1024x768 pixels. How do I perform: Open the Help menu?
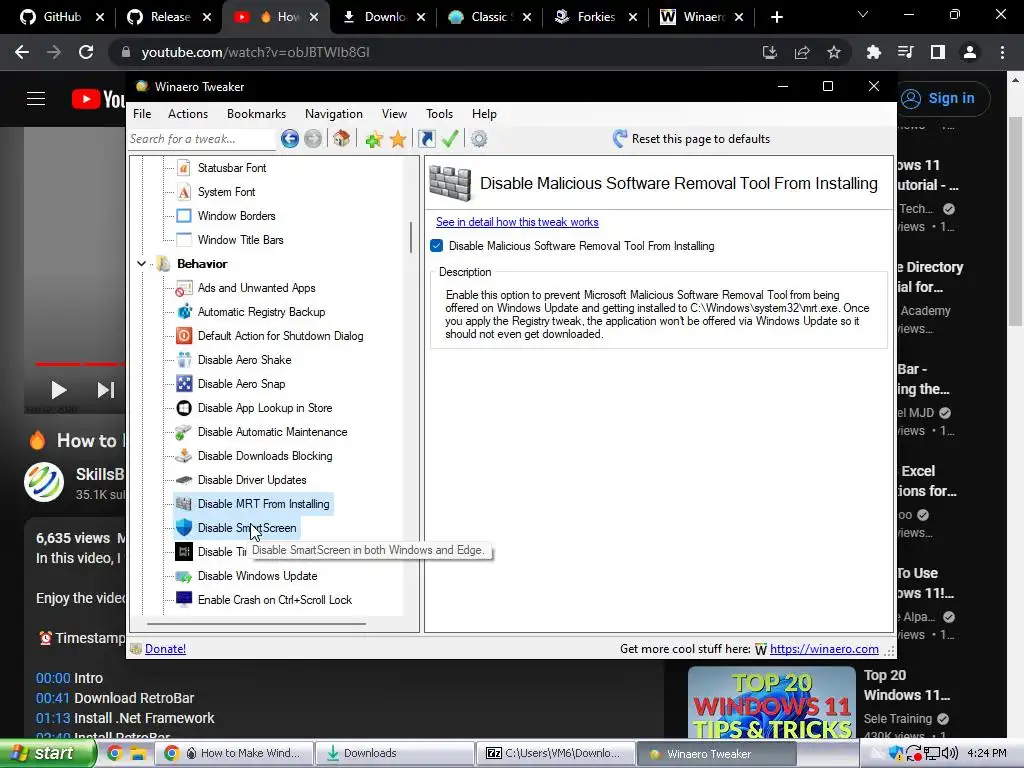pos(484,114)
